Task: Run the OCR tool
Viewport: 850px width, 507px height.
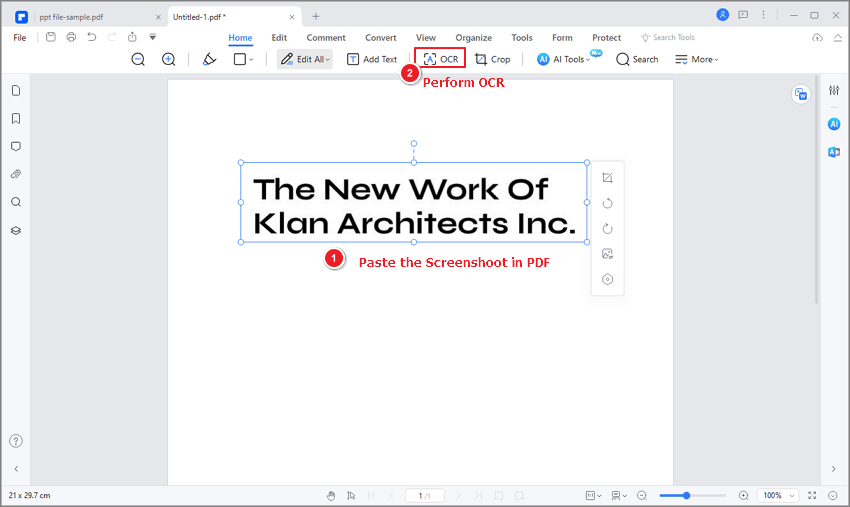Action: 440,59
